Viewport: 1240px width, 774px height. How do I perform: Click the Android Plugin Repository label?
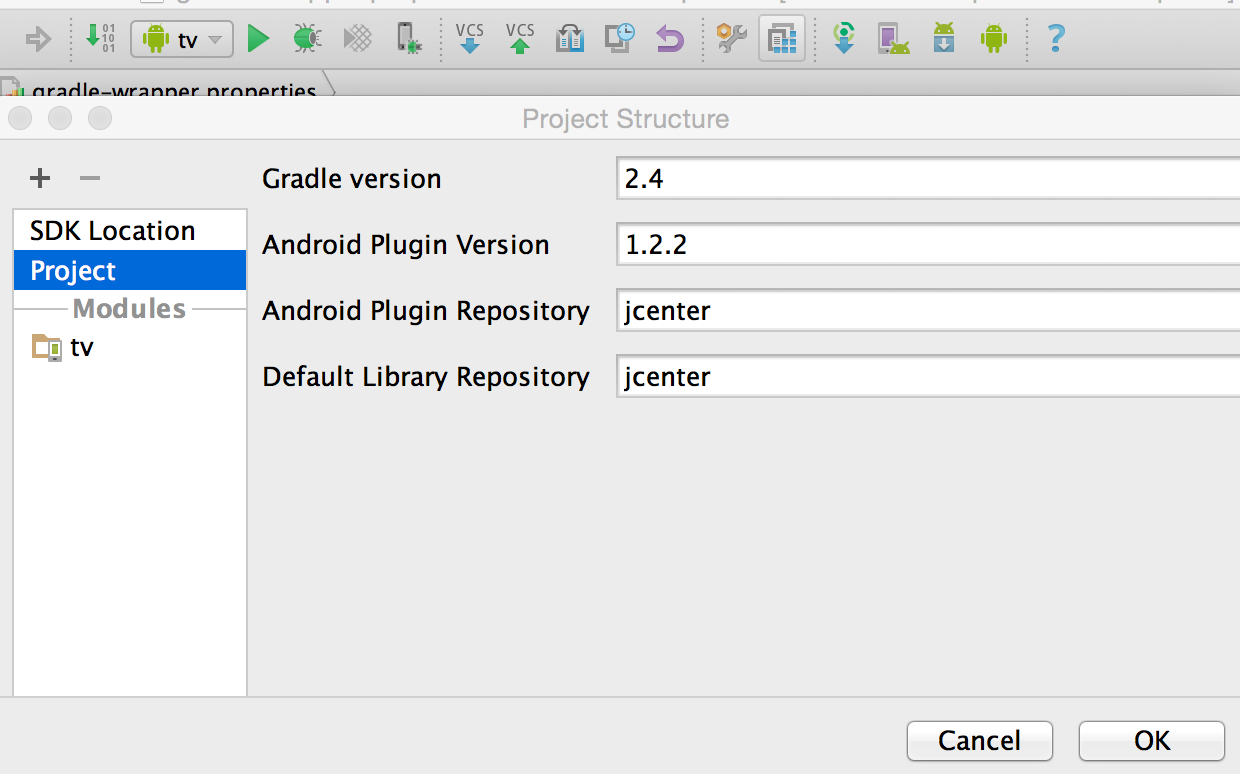click(426, 311)
